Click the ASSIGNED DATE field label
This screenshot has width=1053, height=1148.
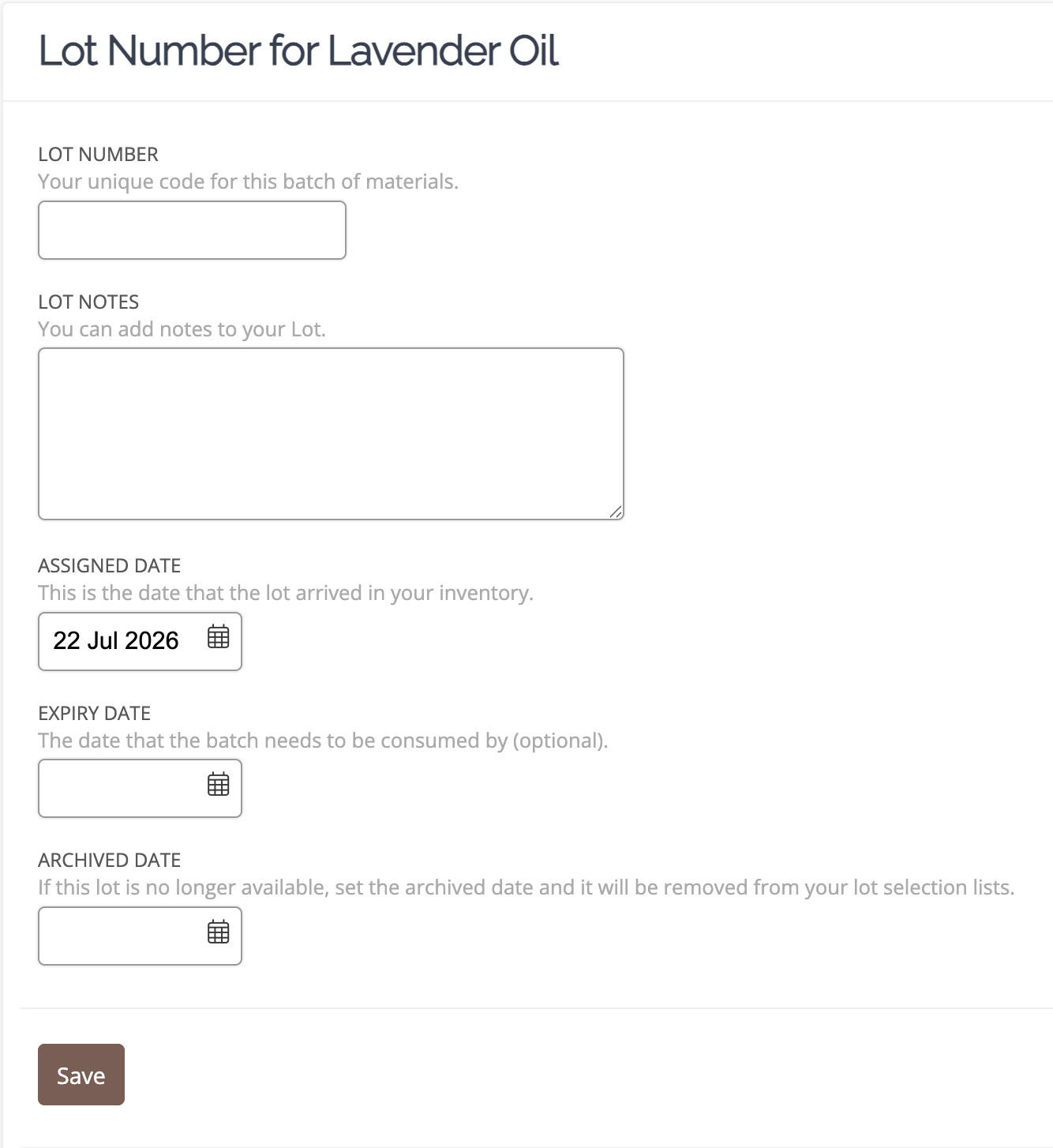(110, 565)
